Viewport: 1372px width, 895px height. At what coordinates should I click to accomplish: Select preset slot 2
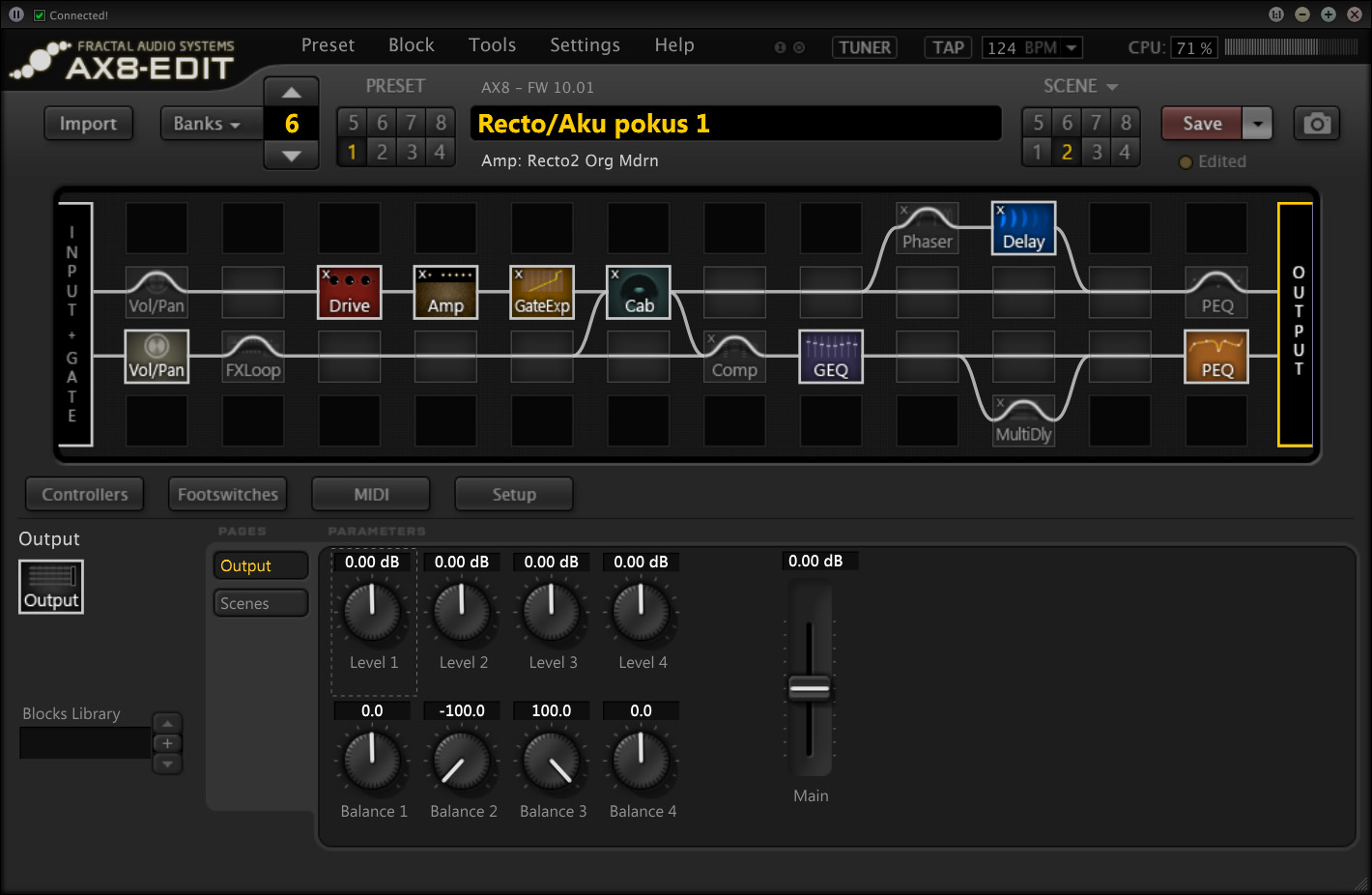(382, 152)
